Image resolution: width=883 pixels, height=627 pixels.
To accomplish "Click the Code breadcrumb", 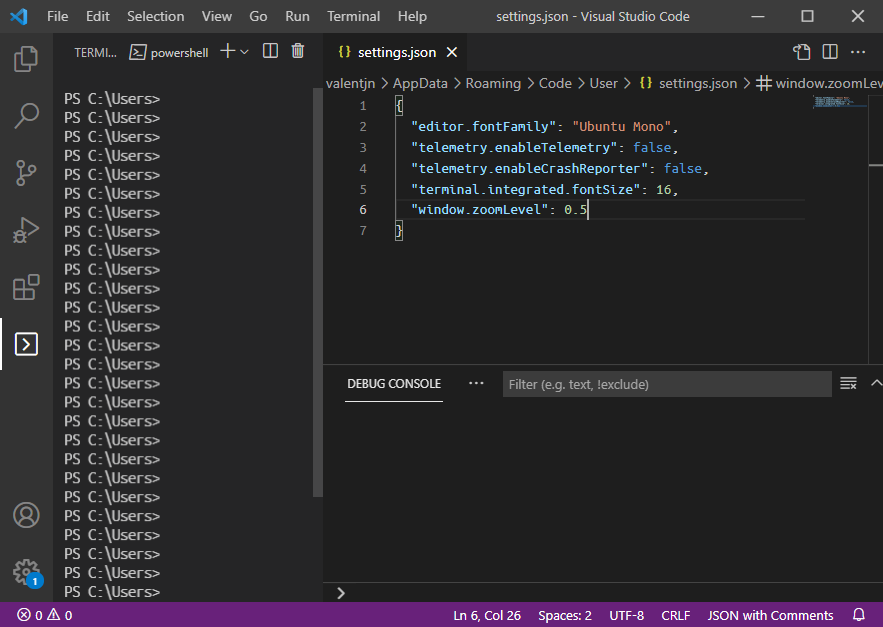I will coord(555,83).
